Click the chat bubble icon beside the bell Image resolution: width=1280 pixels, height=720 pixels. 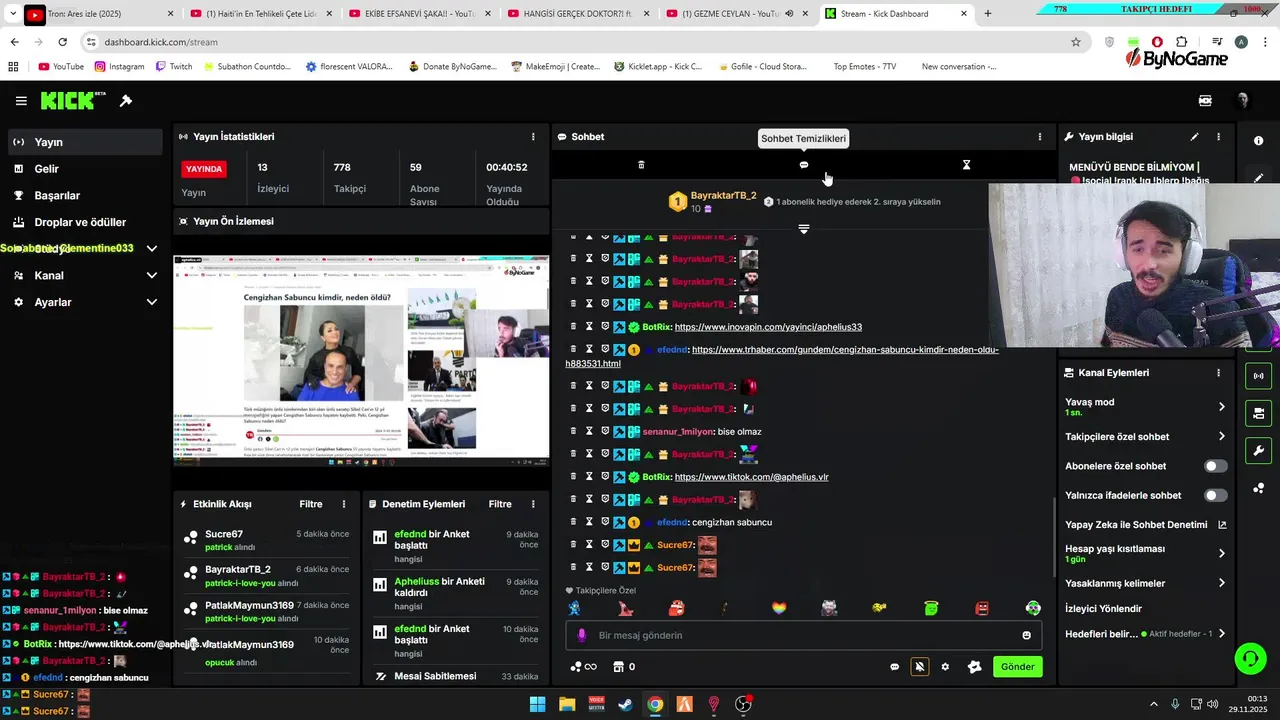point(895,667)
